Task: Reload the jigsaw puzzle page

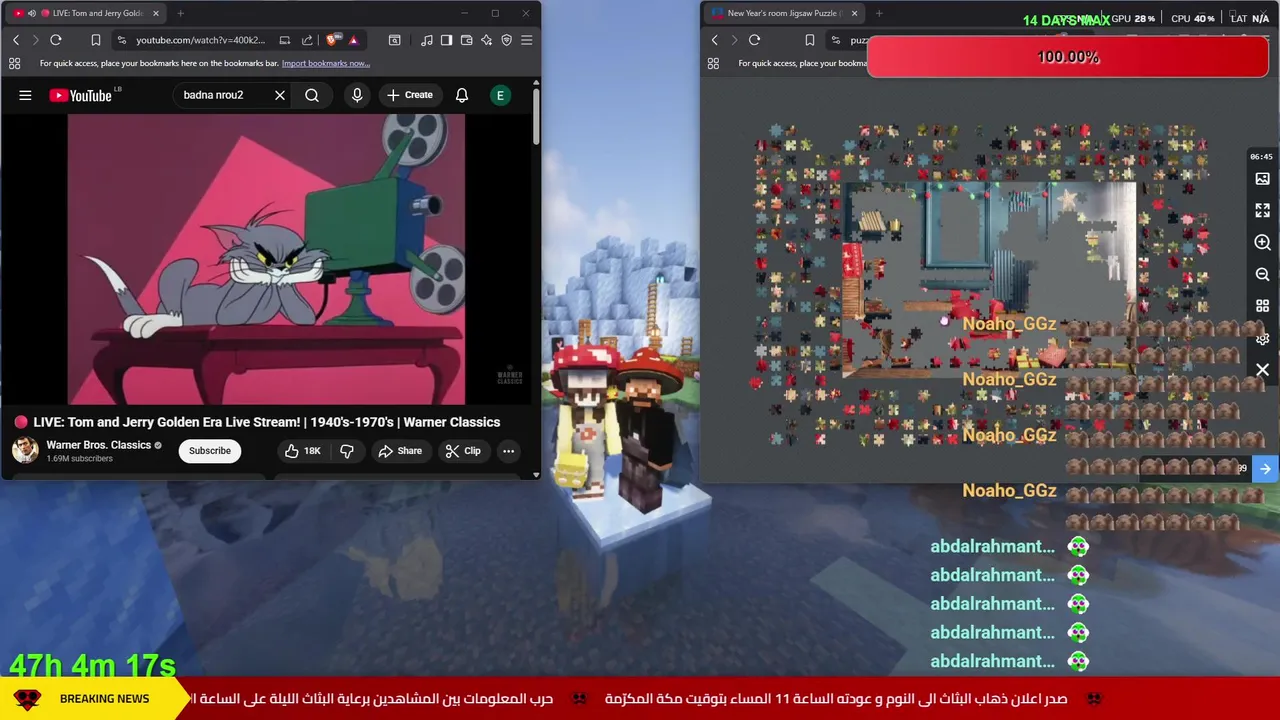Action: [754, 40]
